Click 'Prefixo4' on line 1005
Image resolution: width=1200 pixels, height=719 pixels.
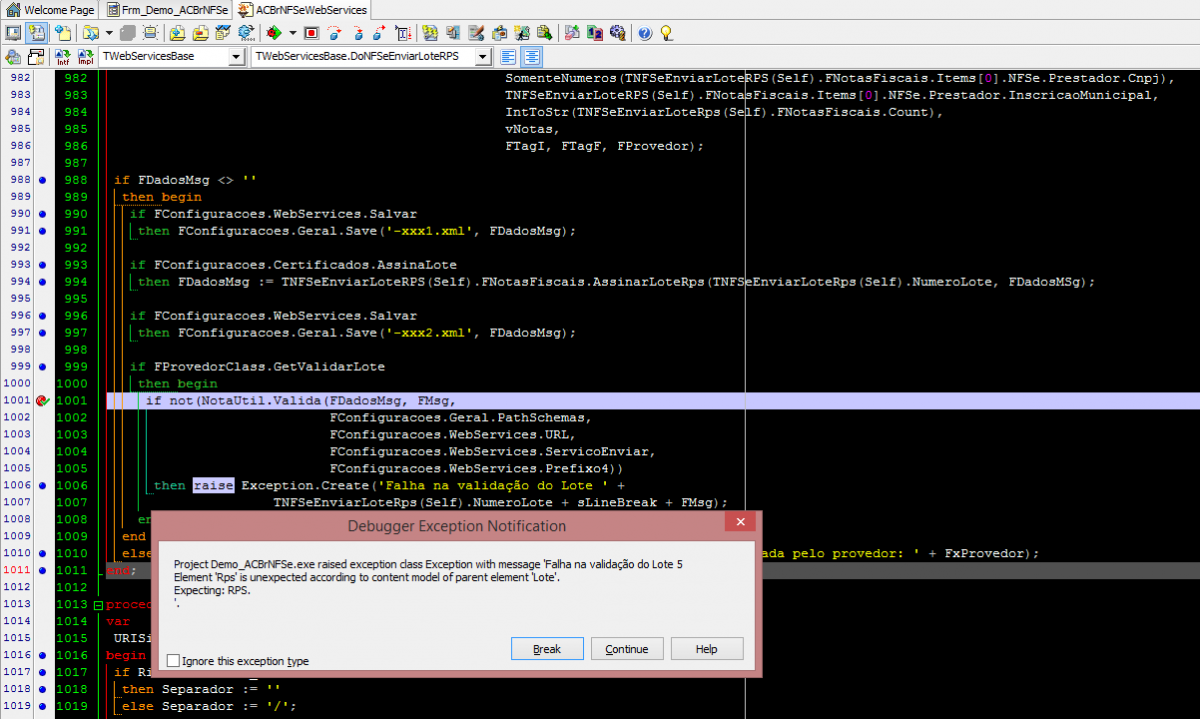(577, 469)
